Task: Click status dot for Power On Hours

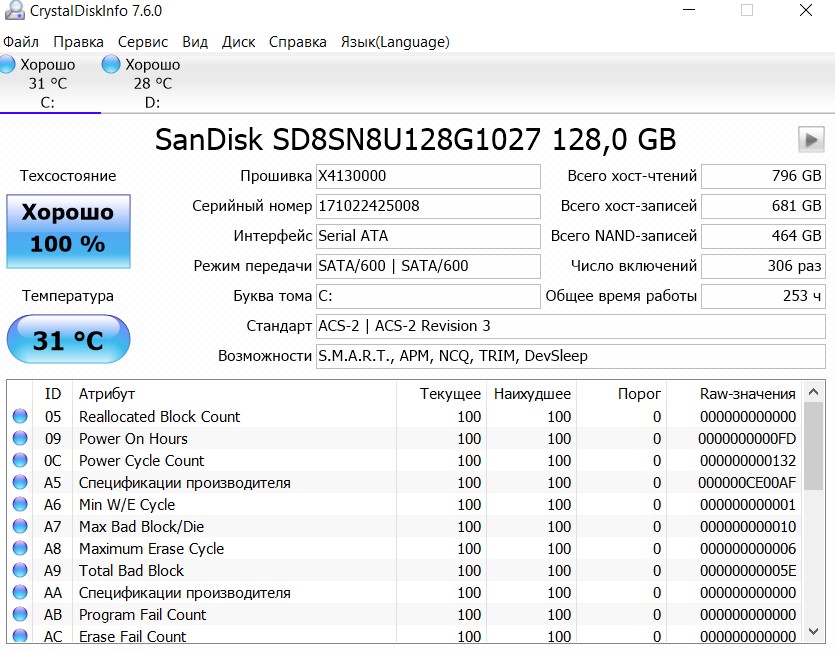Action: [x=20, y=438]
